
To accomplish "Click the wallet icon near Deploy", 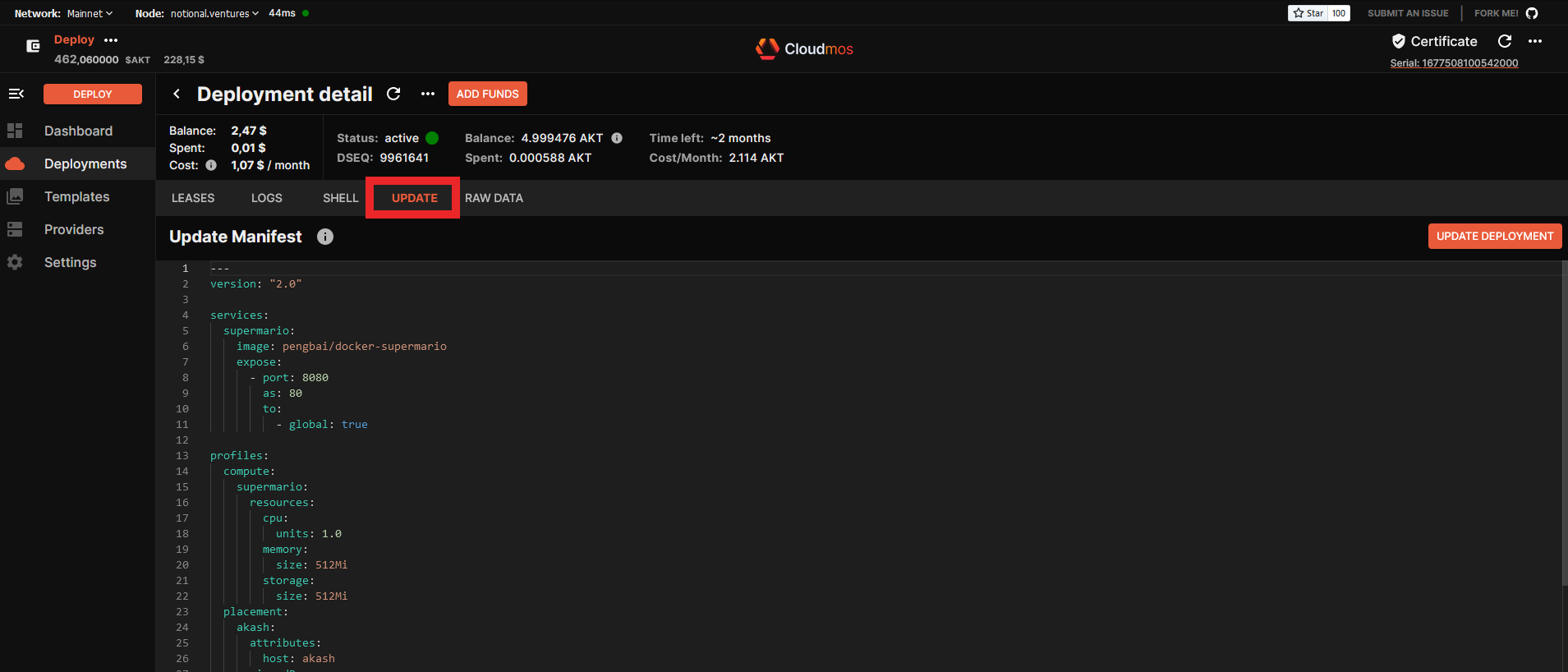I will coord(33,46).
